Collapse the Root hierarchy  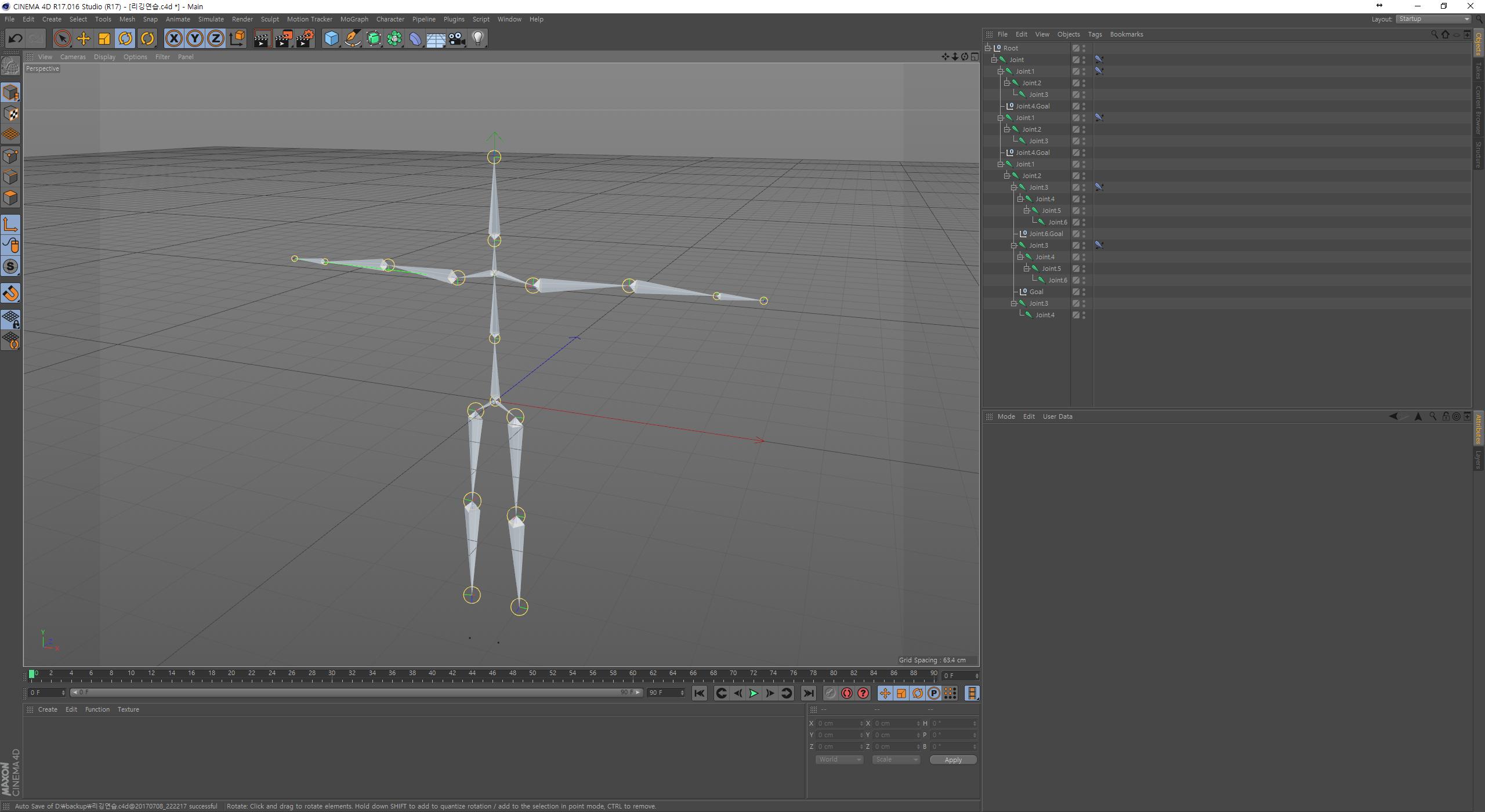(x=988, y=48)
